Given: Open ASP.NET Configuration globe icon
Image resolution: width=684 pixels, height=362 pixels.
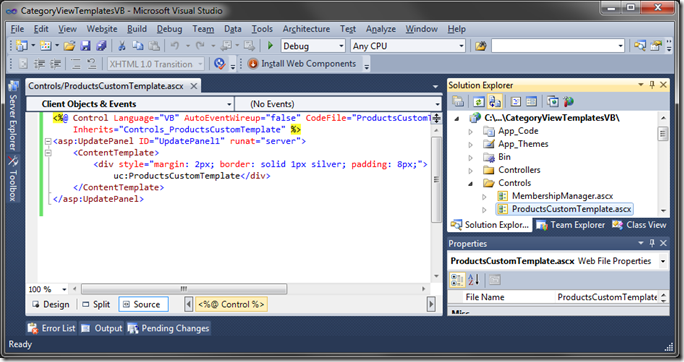Looking at the screenshot, I should 568,102.
